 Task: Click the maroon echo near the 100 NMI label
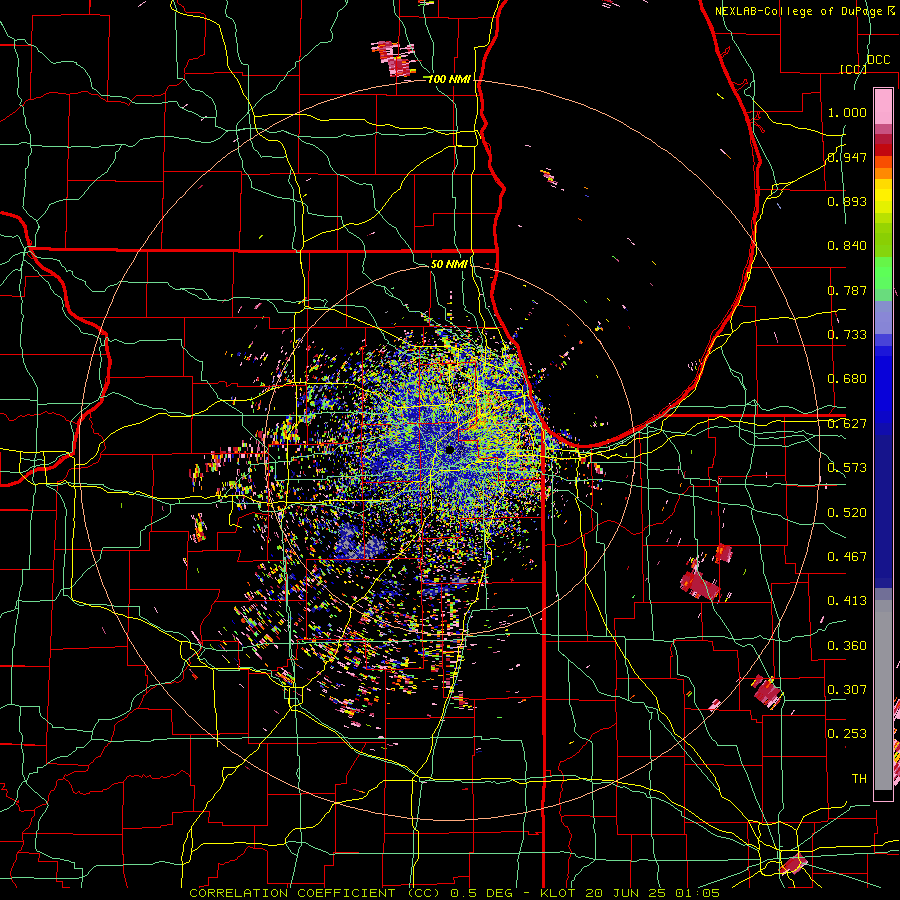pyautogui.click(x=394, y=59)
